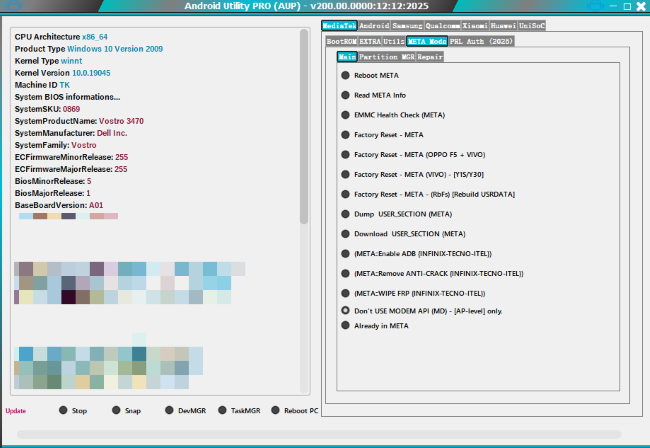The width and height of the screenshot is (650, 448).
Task: Open DevMGR device manager
Action: (x=185, y=410)
